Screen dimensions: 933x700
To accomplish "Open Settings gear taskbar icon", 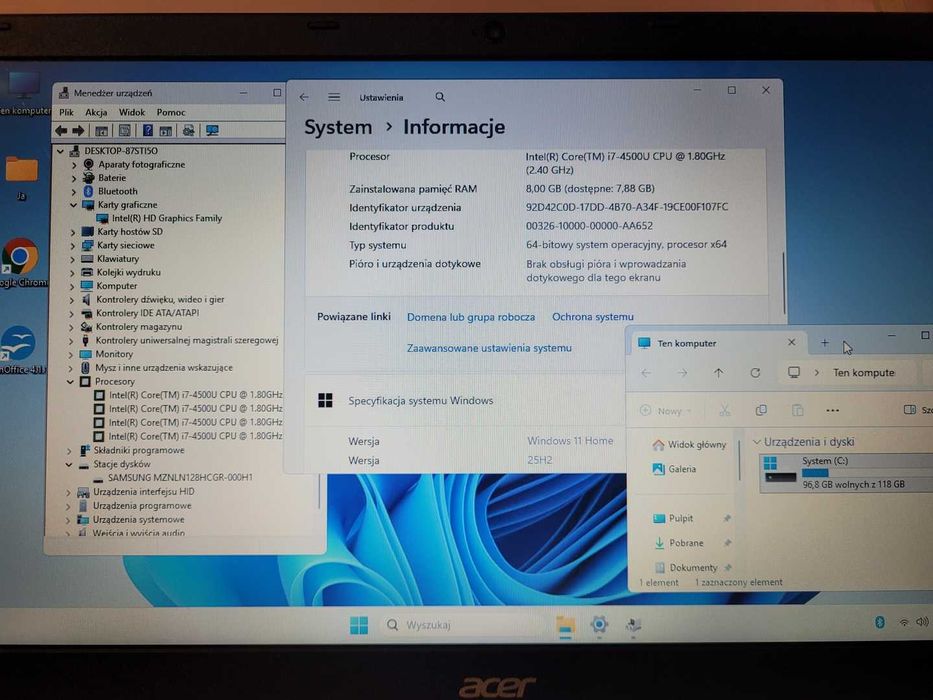I will tap(599, 624).
